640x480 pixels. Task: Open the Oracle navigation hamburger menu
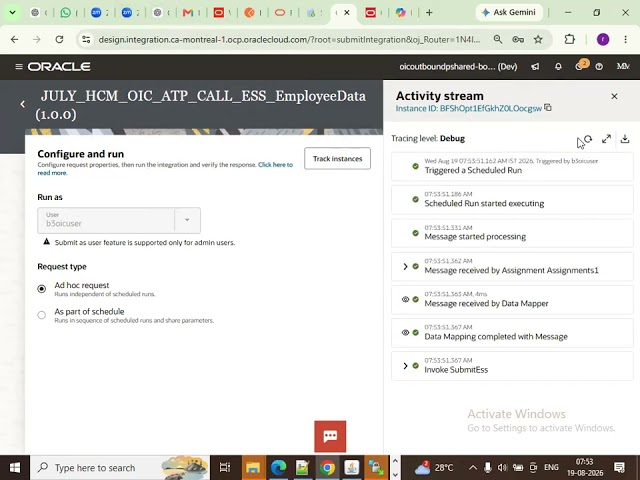click(x=18, y=67)
